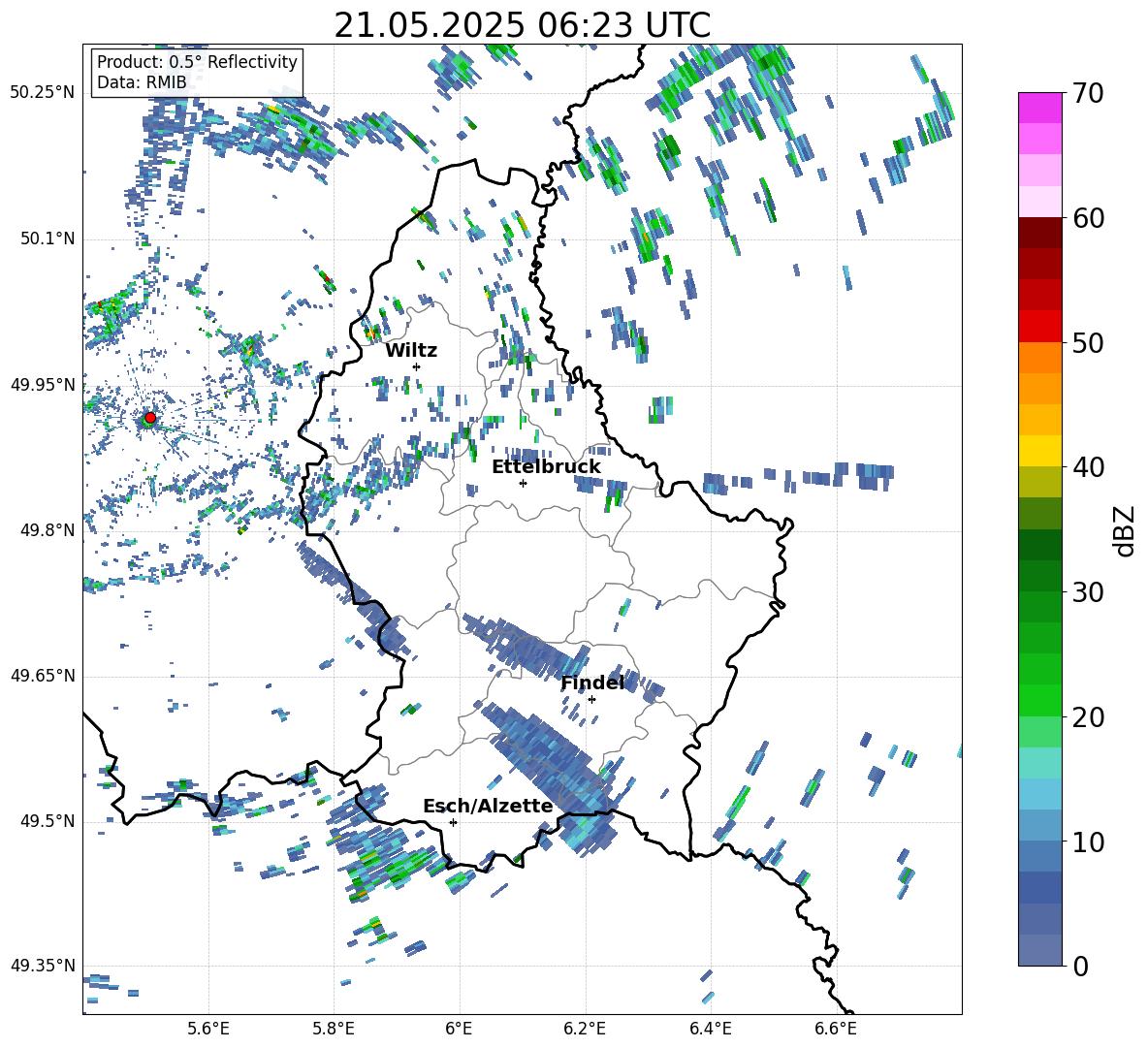This screenshot has height=1048, width=1148.
Task: Click the 49.95°N latitude label
Action: point(43,385)
